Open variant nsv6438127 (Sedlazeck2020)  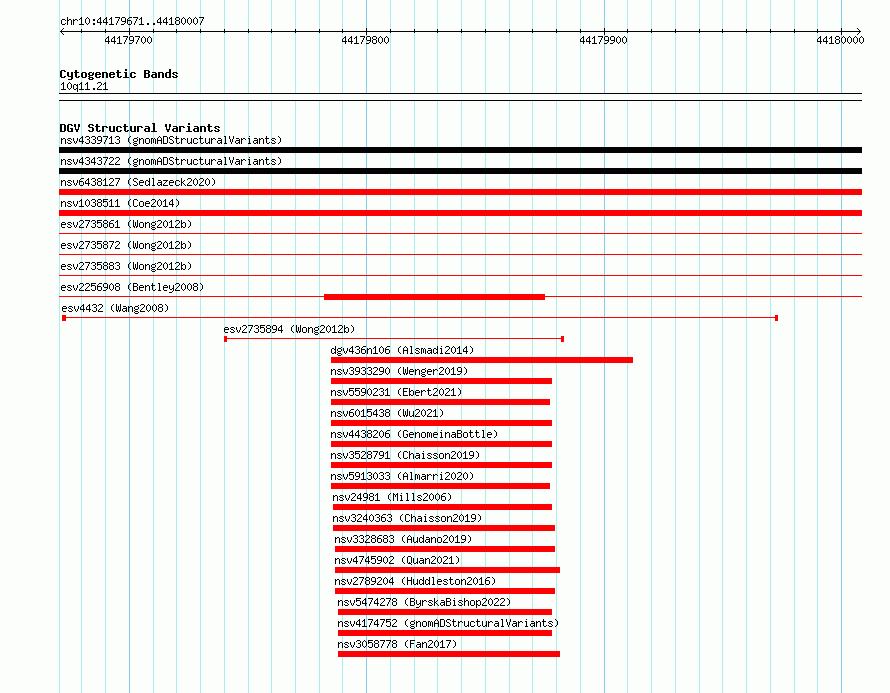click(x=138, y=182)
